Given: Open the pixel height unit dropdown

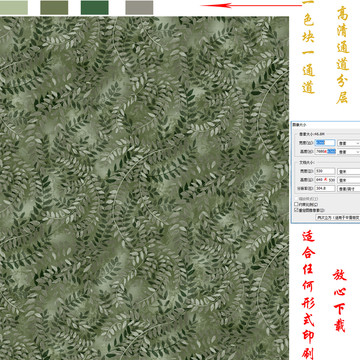Looking at the screenshot, I should (x=349, y=152).
